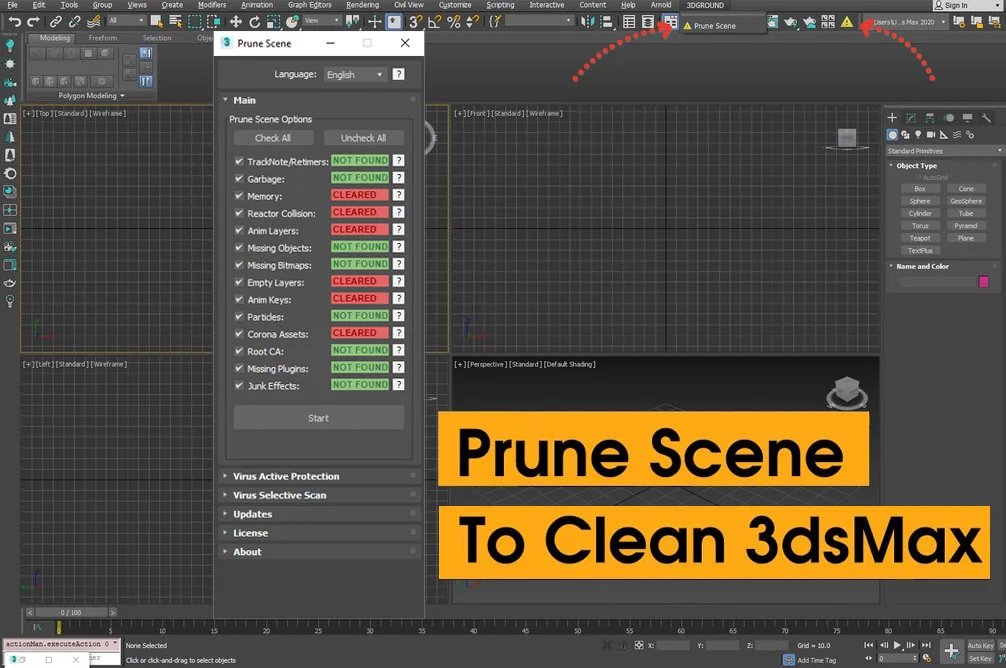Select the Select and Link chain icon
The height and width of the screenshot is (668, 1006).
tap(56, 22)
